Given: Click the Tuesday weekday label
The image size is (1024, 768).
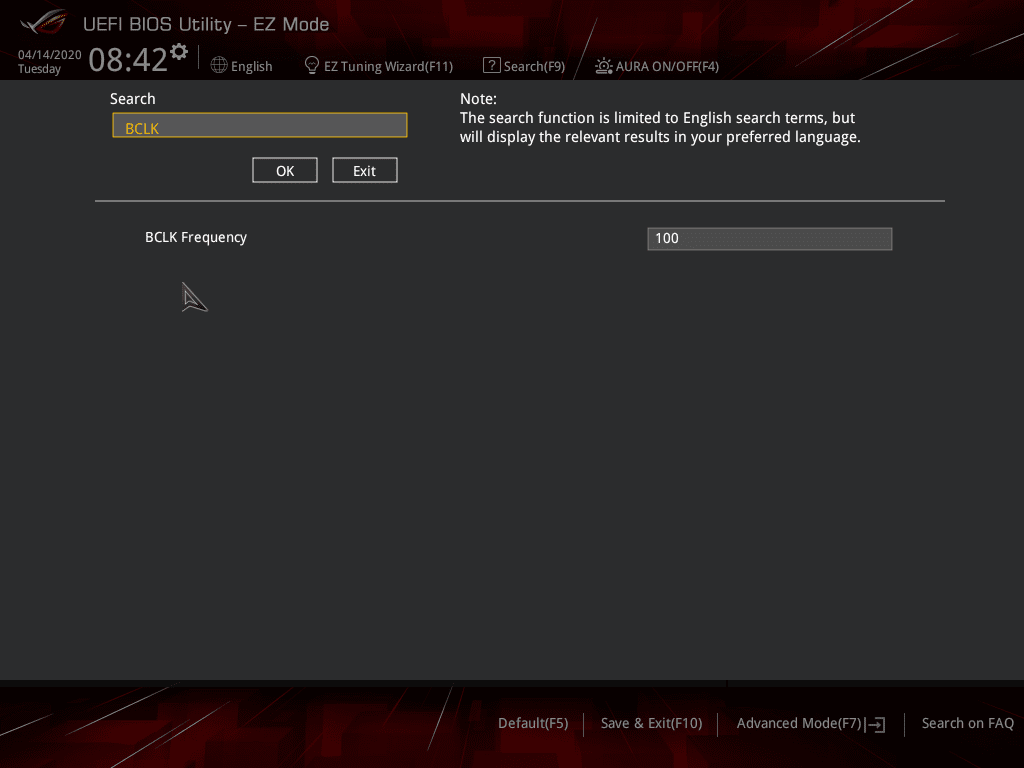Looking at the screenshot, I should pos(39,69).
